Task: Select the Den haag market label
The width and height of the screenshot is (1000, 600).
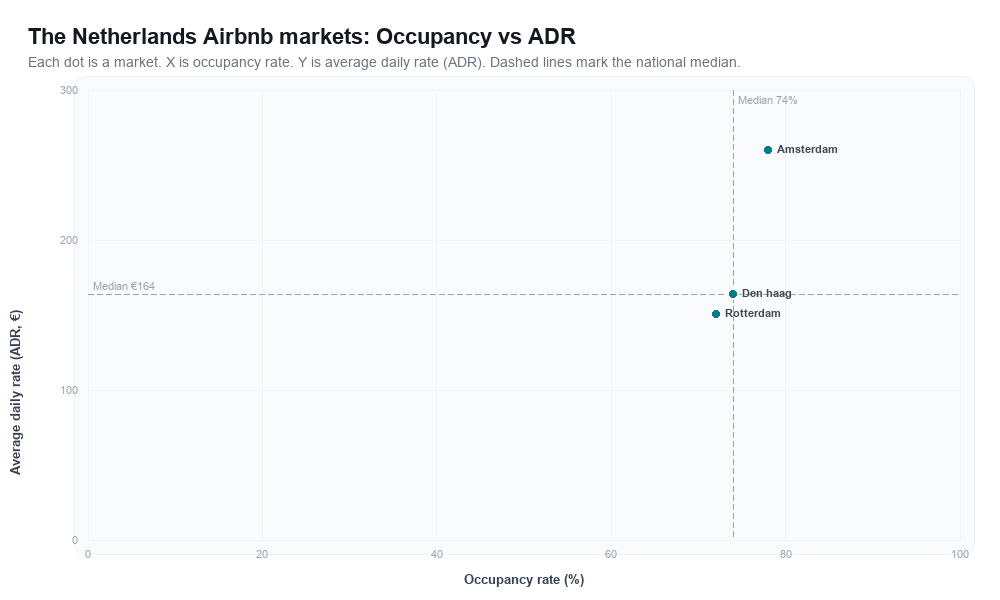Action: coord(767,293)
